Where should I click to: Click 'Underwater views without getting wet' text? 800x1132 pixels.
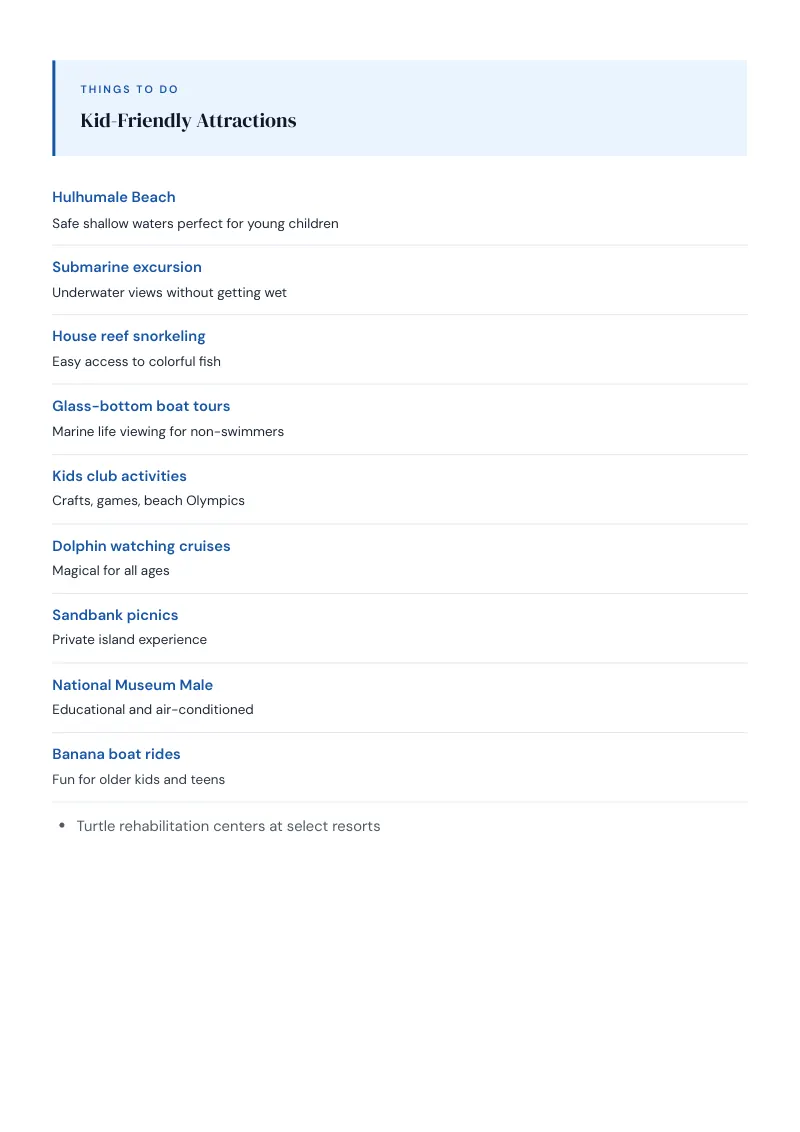pos(169,292)
